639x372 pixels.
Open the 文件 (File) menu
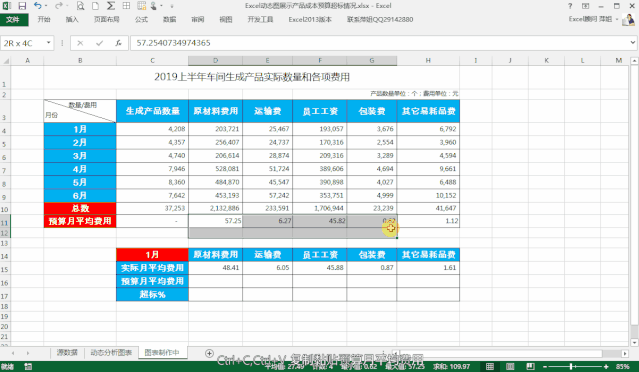(x=14, y=20)
